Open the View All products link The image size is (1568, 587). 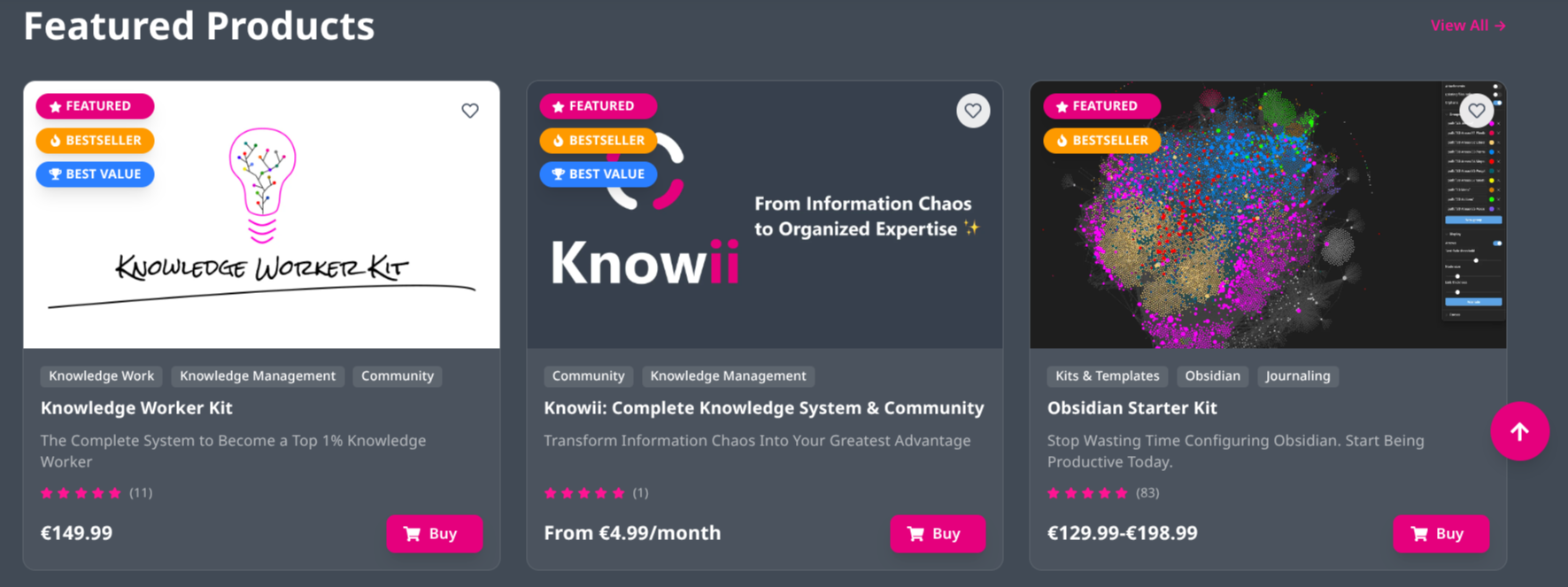click(1467, 26)
